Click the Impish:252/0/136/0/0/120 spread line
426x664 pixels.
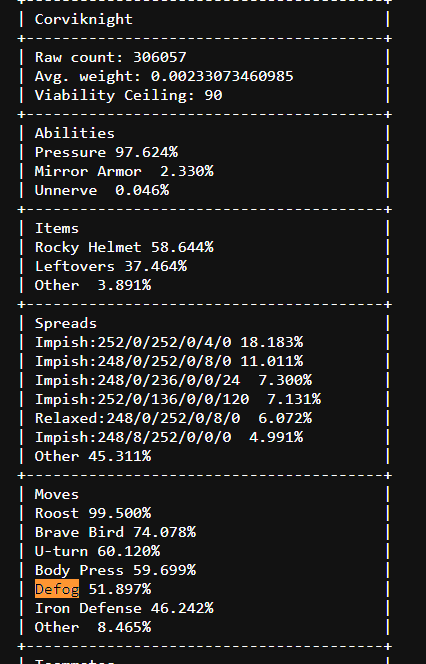coord(178,399)
